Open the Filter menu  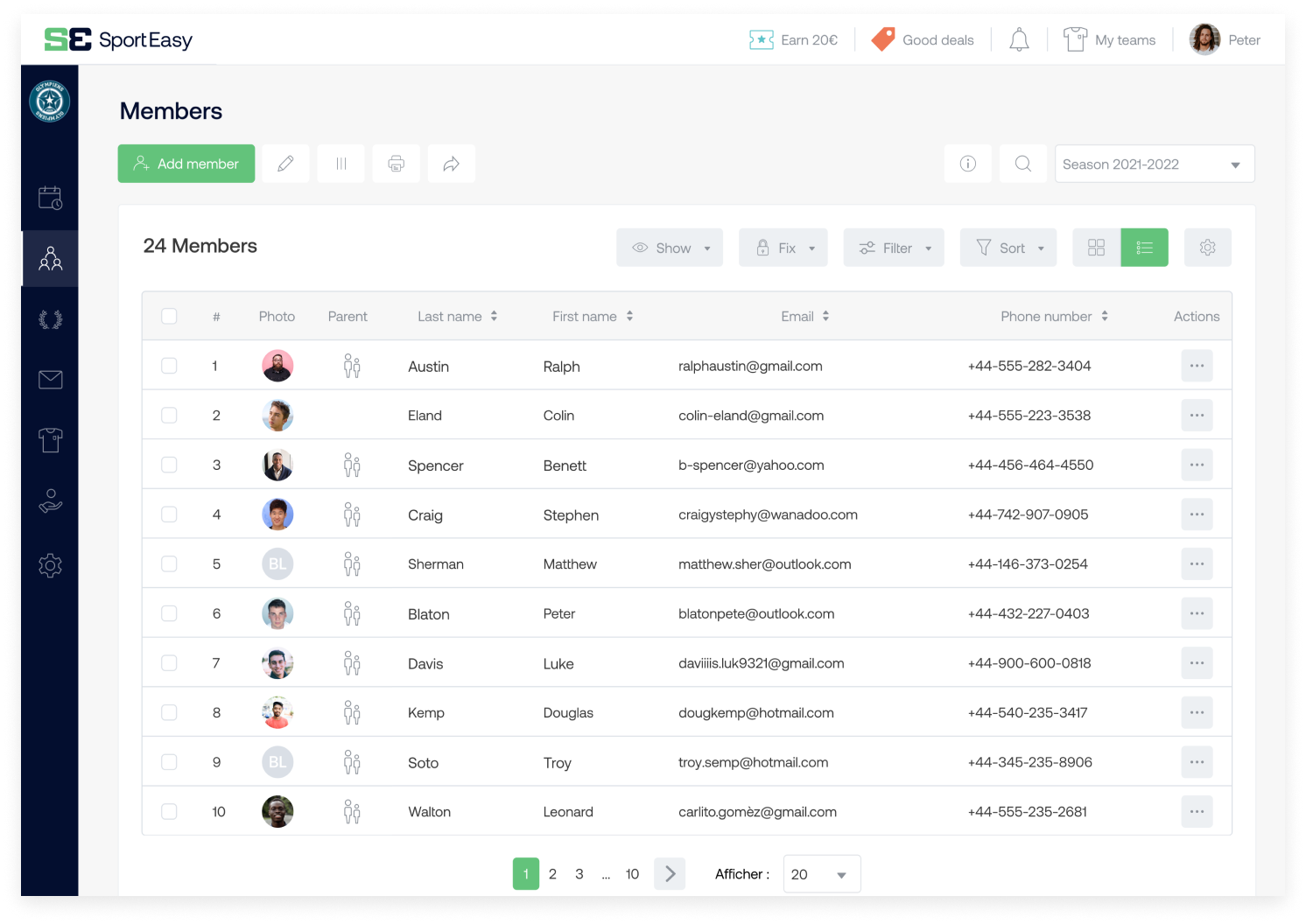[x=893, y=248]
